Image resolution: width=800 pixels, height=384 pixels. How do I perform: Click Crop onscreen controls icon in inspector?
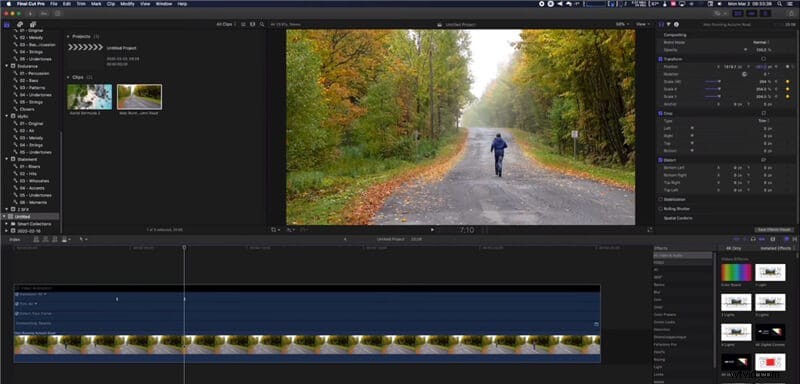pyautogui.click(x=764, y=113)
